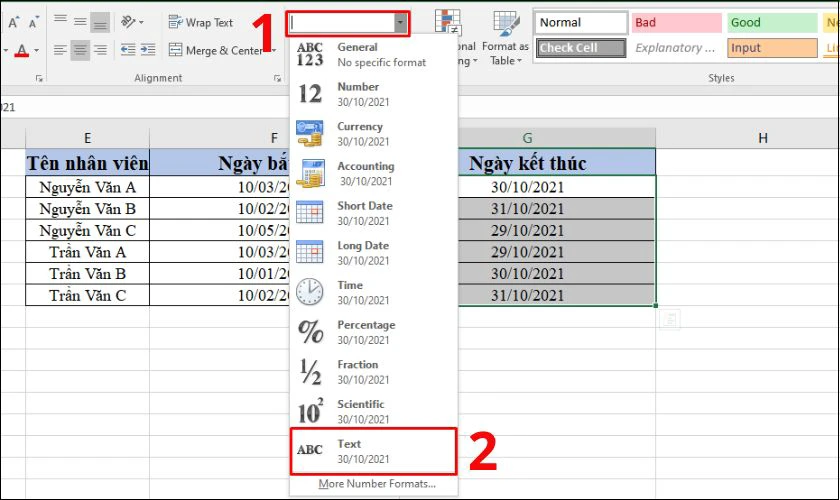
Task: Apply the Explanatory text style
Action: coord(676,48)
